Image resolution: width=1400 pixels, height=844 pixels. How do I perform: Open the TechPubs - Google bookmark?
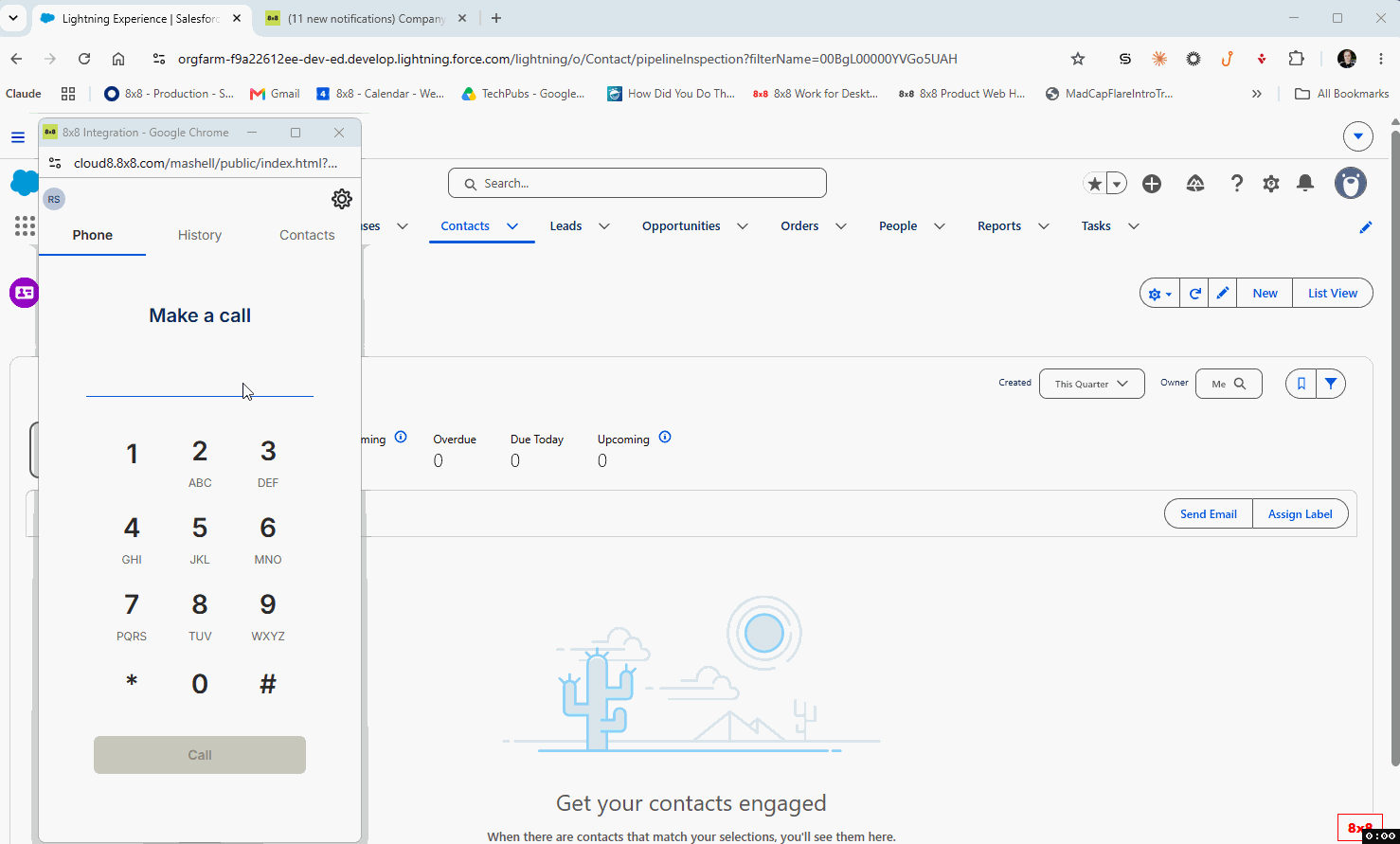[x=523, y=94]
